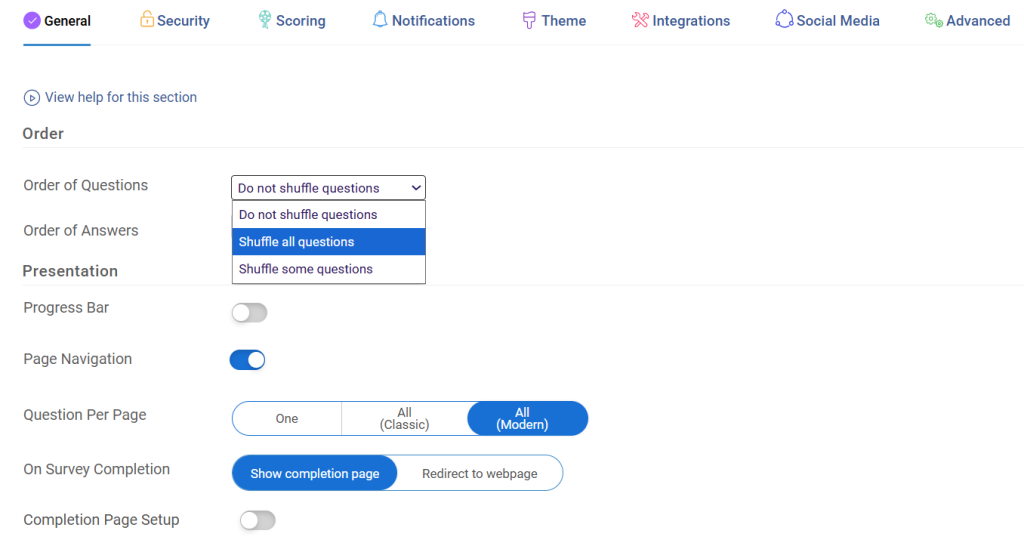Choose All (Classic) questions per page
Viewport: 1024px width, 546px height.
(404, 419)
